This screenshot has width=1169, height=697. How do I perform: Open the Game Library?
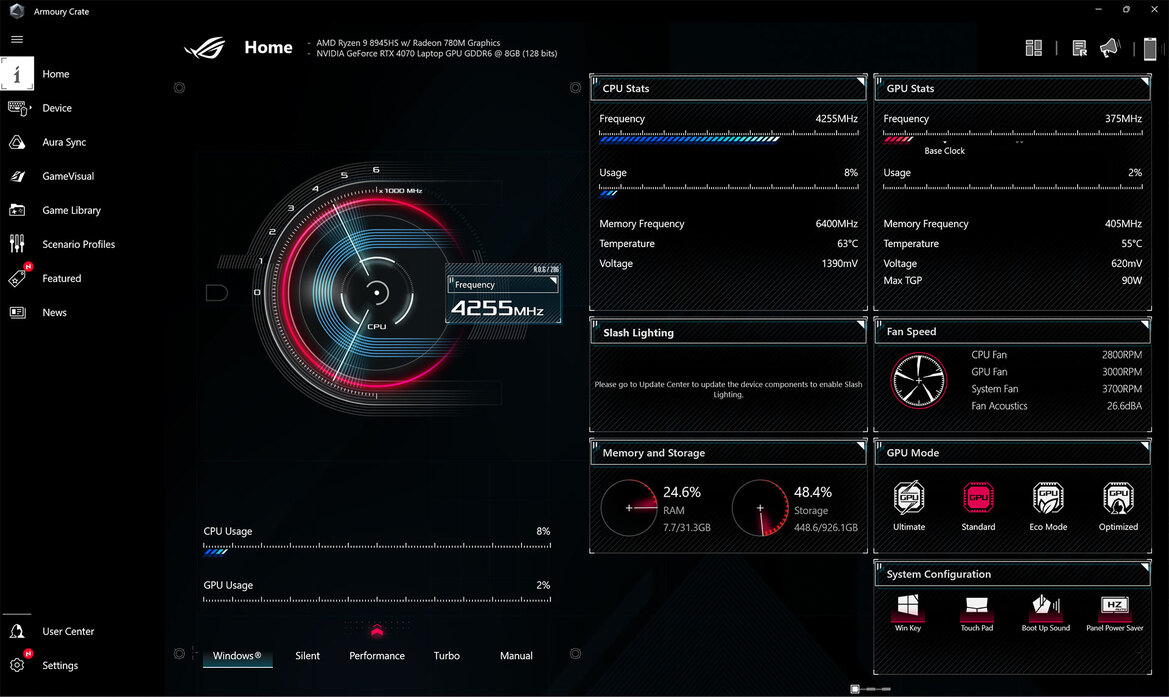pyautogui.click(x=71, y=210)
